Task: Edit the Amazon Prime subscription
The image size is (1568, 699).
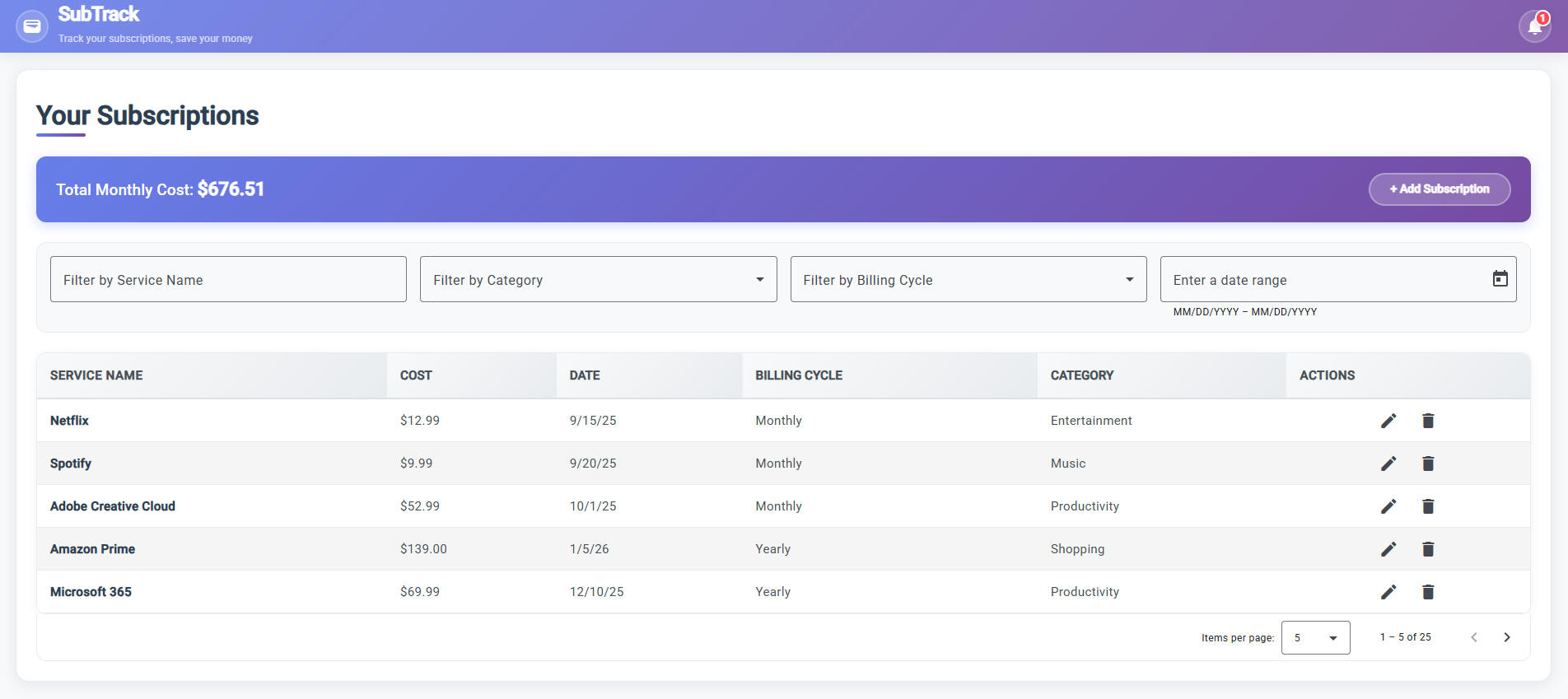Action: tap(1388, 549)
